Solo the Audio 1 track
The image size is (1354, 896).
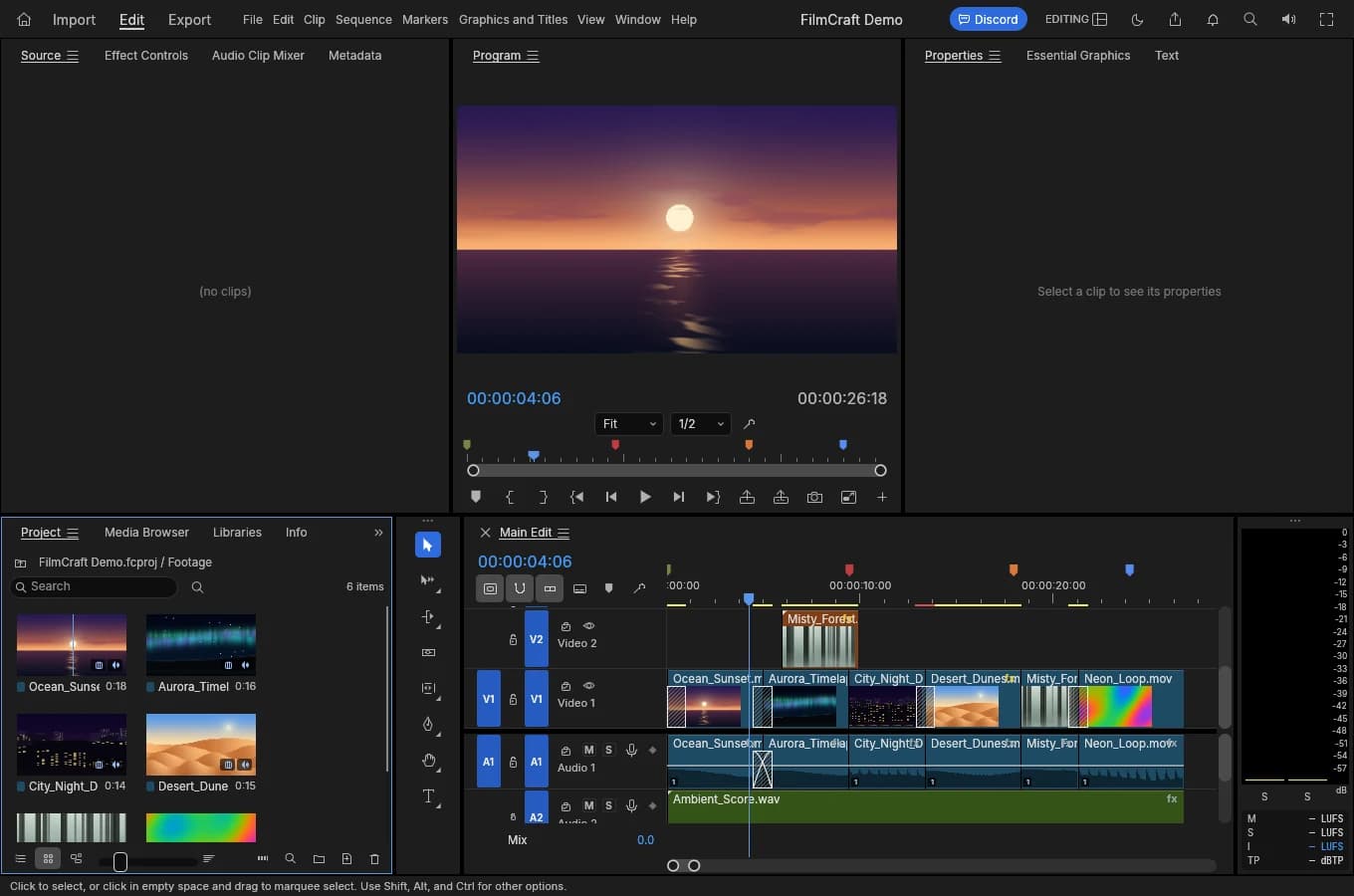(608, 750)
